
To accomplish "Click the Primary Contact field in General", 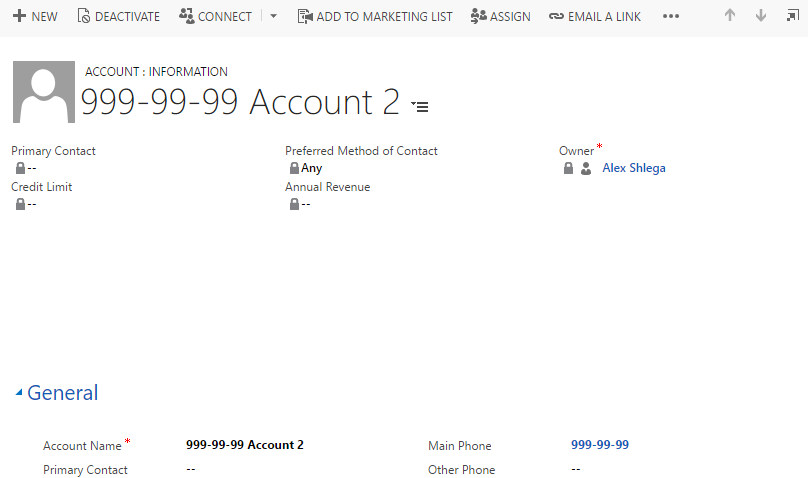I will click(x=191, y=469).
